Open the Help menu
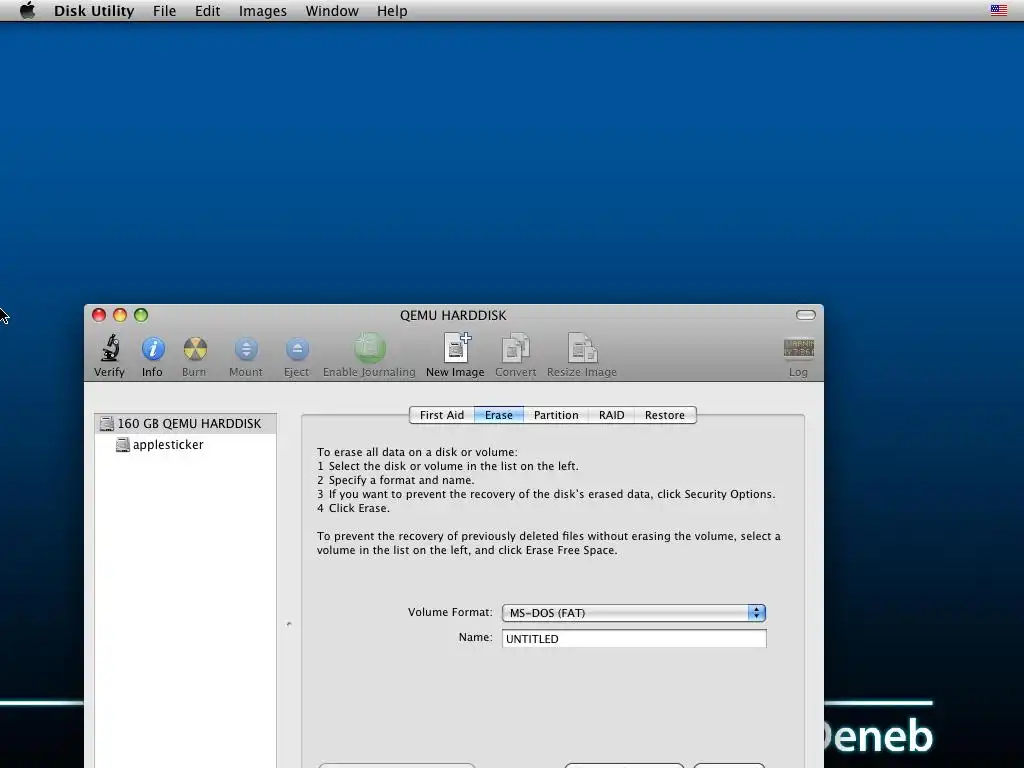Viewport: 1024px width, 768px height. pyautogui.click(x=392, y=10)
